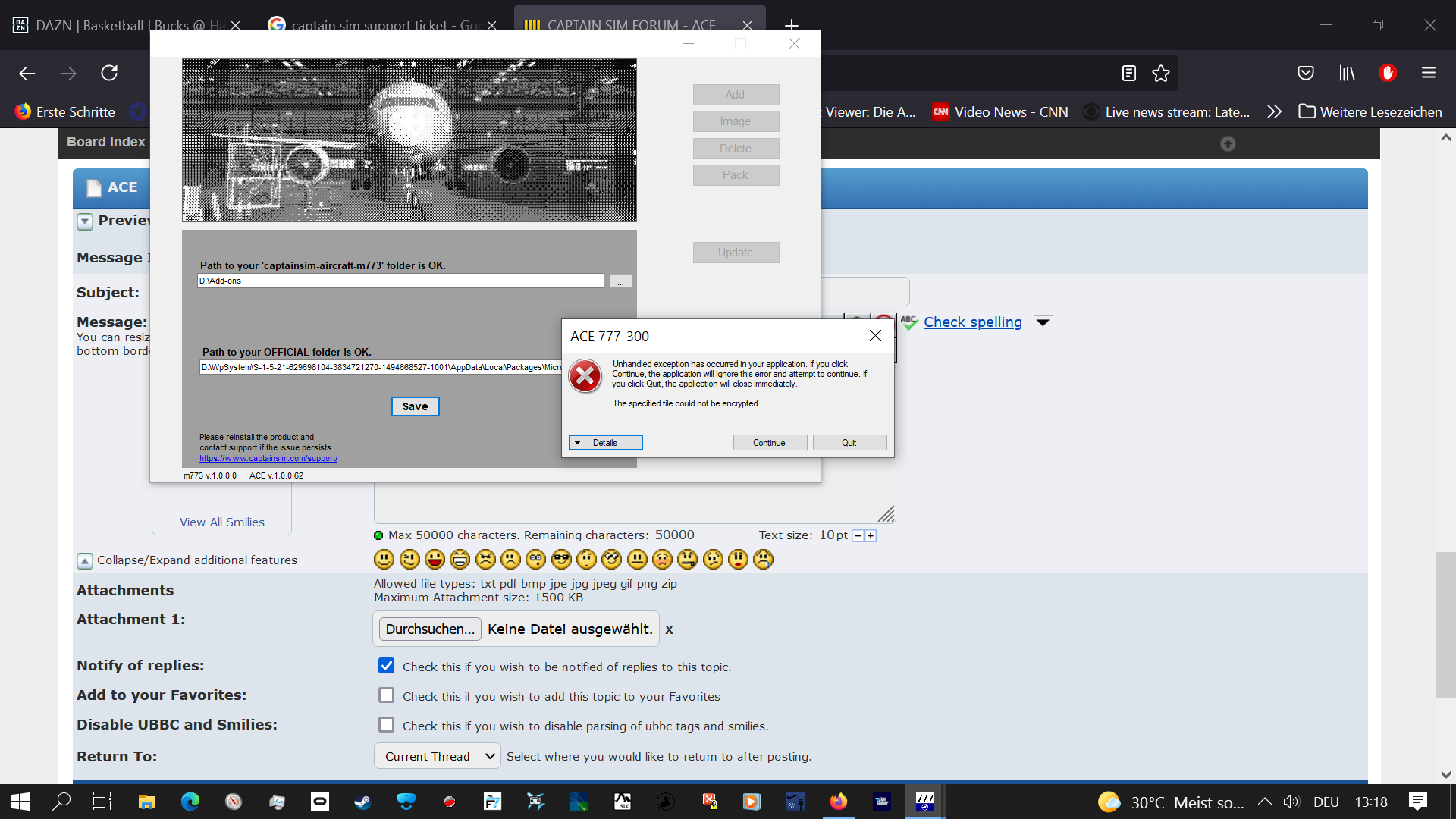Screen dimensions: 1456x819
Task: Increase text size with plus button
Action: coord(871,536)
